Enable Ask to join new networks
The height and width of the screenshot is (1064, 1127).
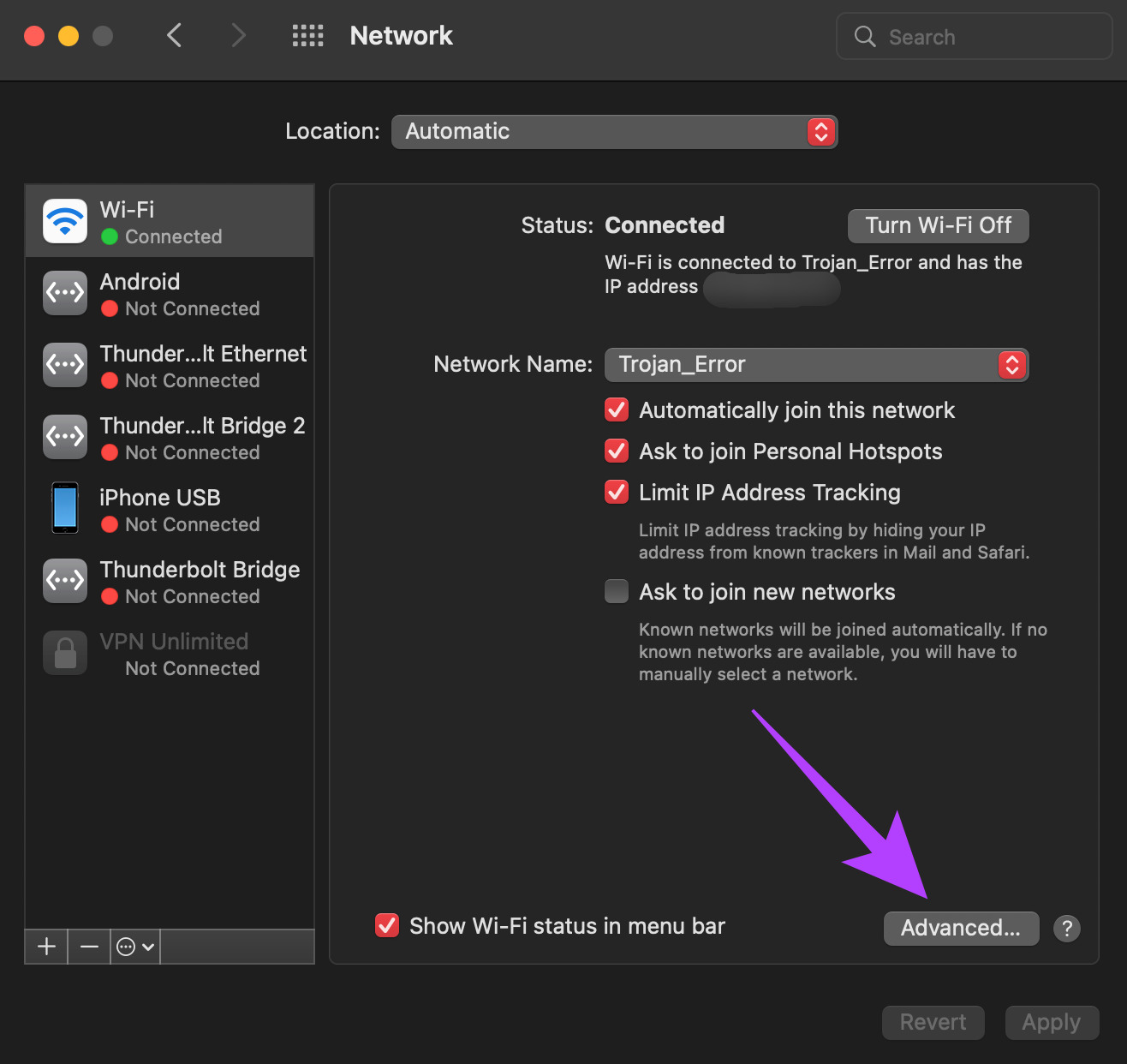(x=616, y=591)
